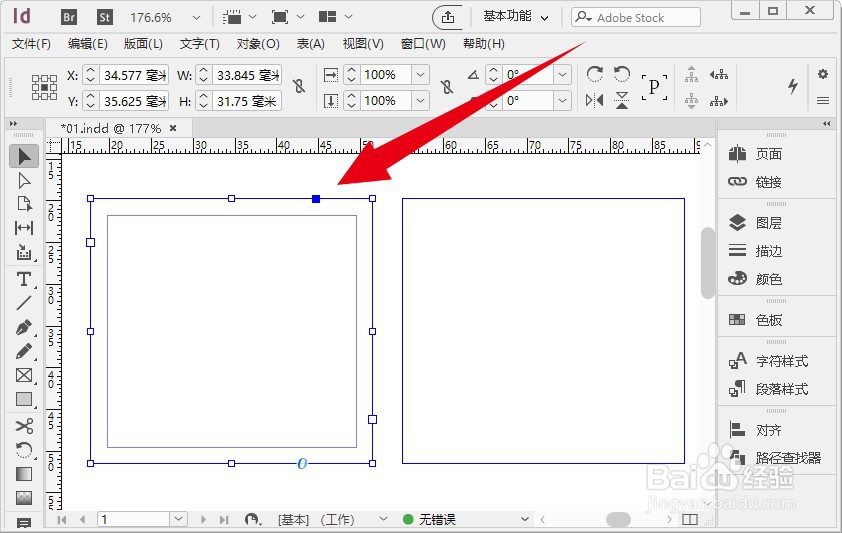The width and height of the screenshot is (842, 533).
Task: Click the Quick Apply lightning icon
Action: (x=793, y=86)
